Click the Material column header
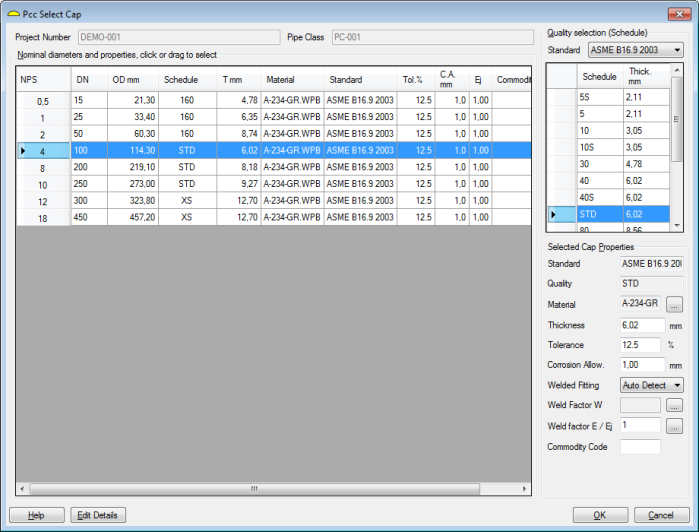This screenshot has height=532, width=699. pyautogui.click(x=292, y=79)
